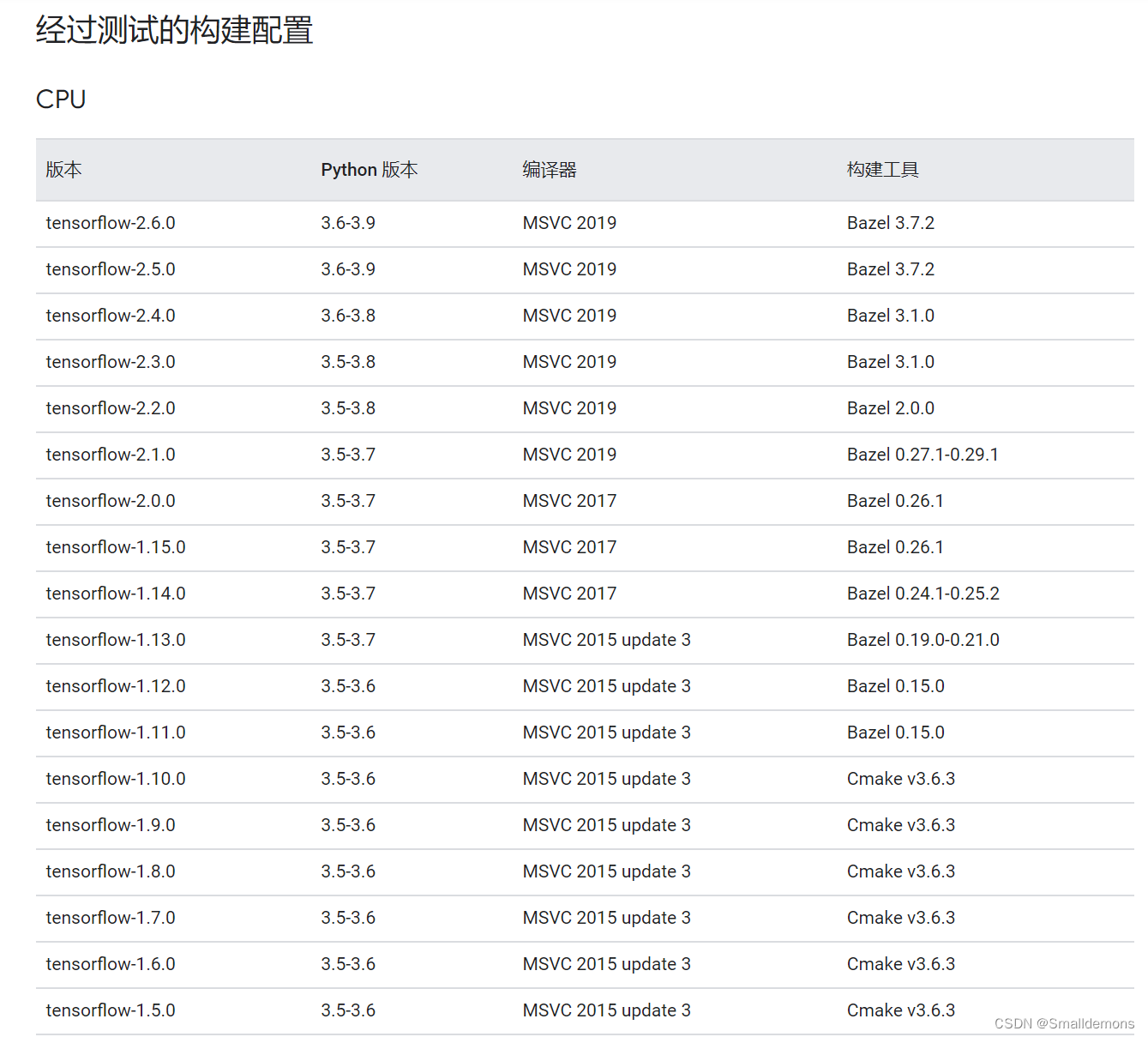Click Cmake v3.6.3 in tensorflow-1.8.0 row
1148x1037 pixels.
coord(901,871)
